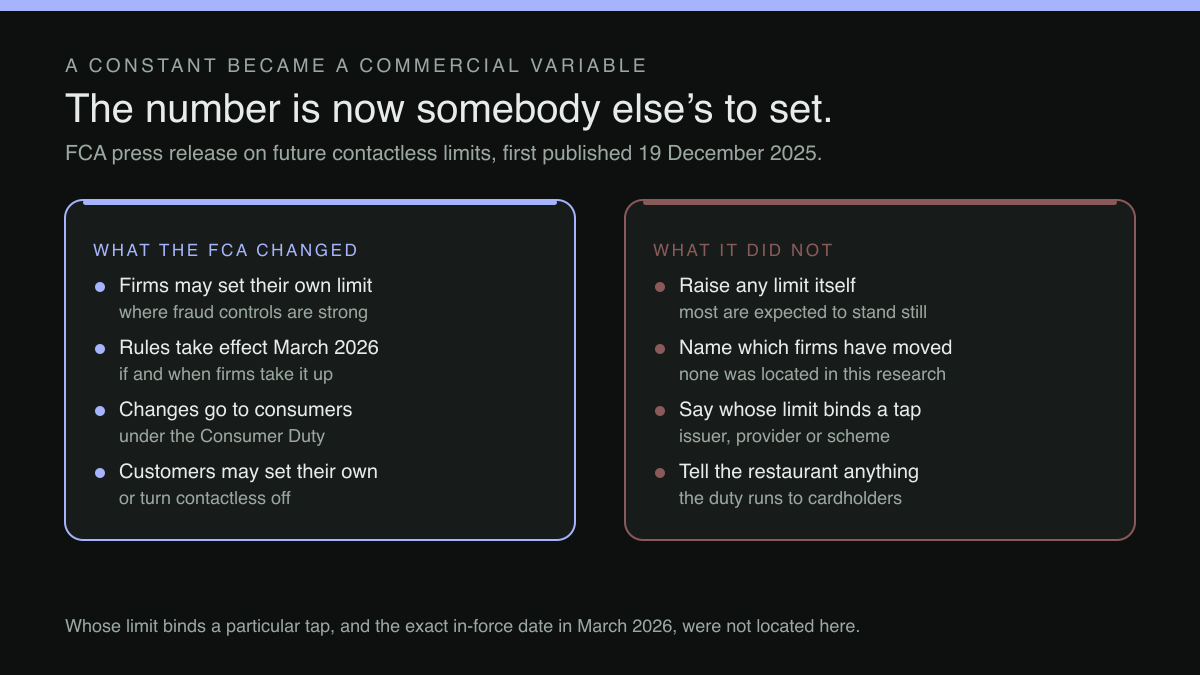Click 'where fraud controls are strong' subtext

(243, 312)
